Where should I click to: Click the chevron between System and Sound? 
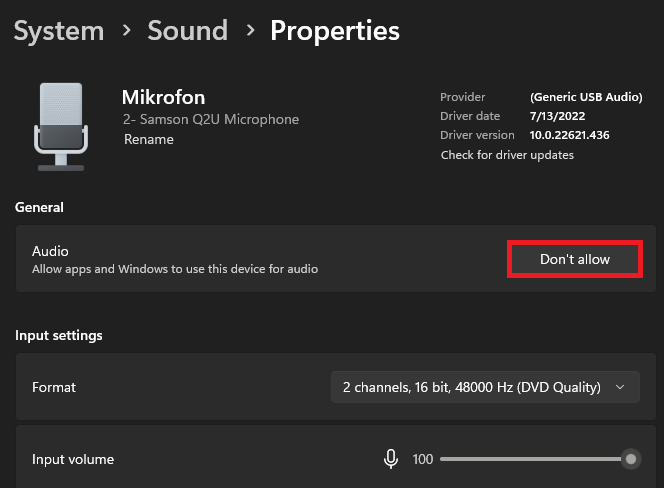pos(126,31)
